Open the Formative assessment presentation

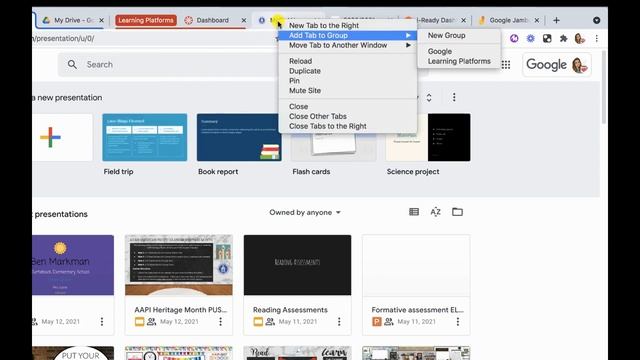(416, 265)
